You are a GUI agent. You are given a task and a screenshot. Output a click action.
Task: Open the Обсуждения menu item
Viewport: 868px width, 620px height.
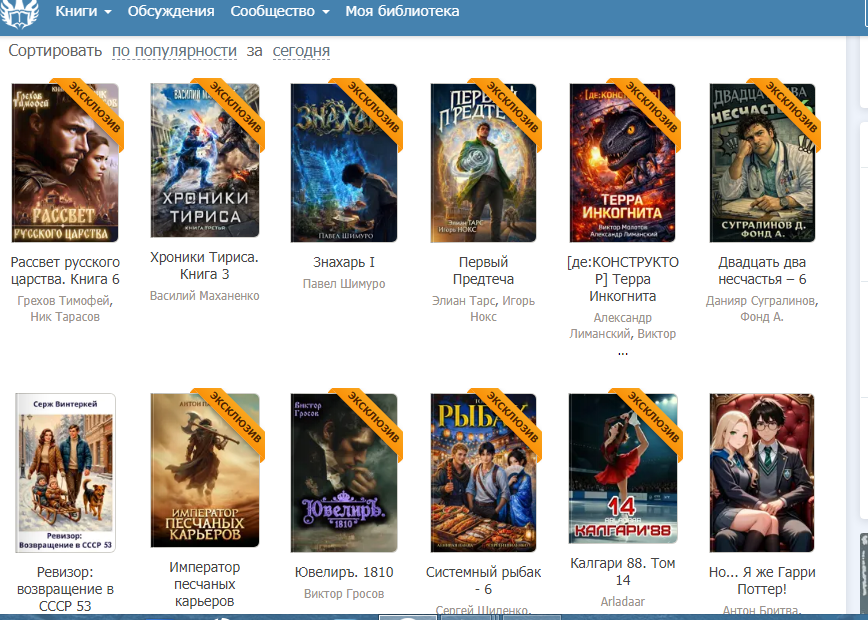pos(171,11)
